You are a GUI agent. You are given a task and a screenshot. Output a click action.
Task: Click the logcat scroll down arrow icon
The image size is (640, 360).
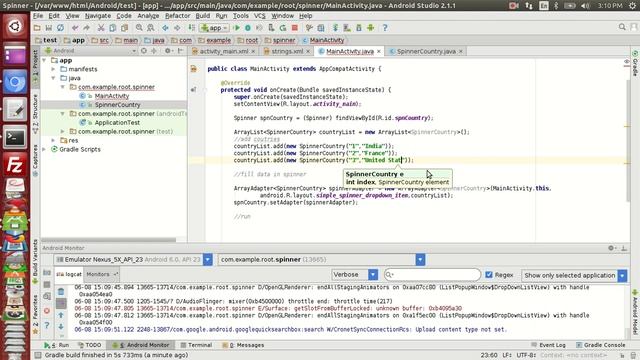(61, 327)
